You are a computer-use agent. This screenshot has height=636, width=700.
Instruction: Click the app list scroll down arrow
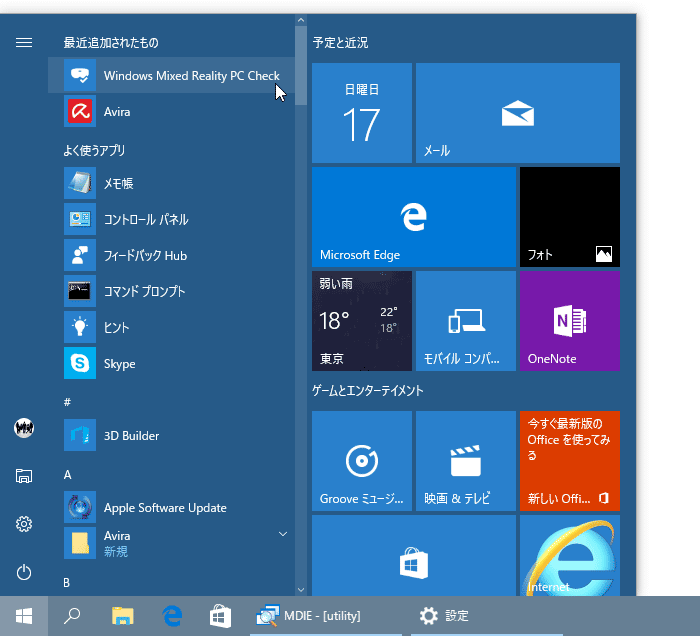[301, 590]
